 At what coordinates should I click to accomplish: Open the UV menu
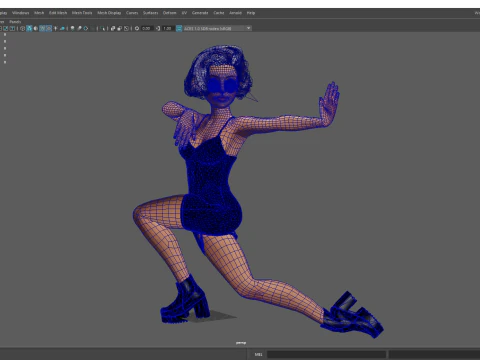click(184, 13)
